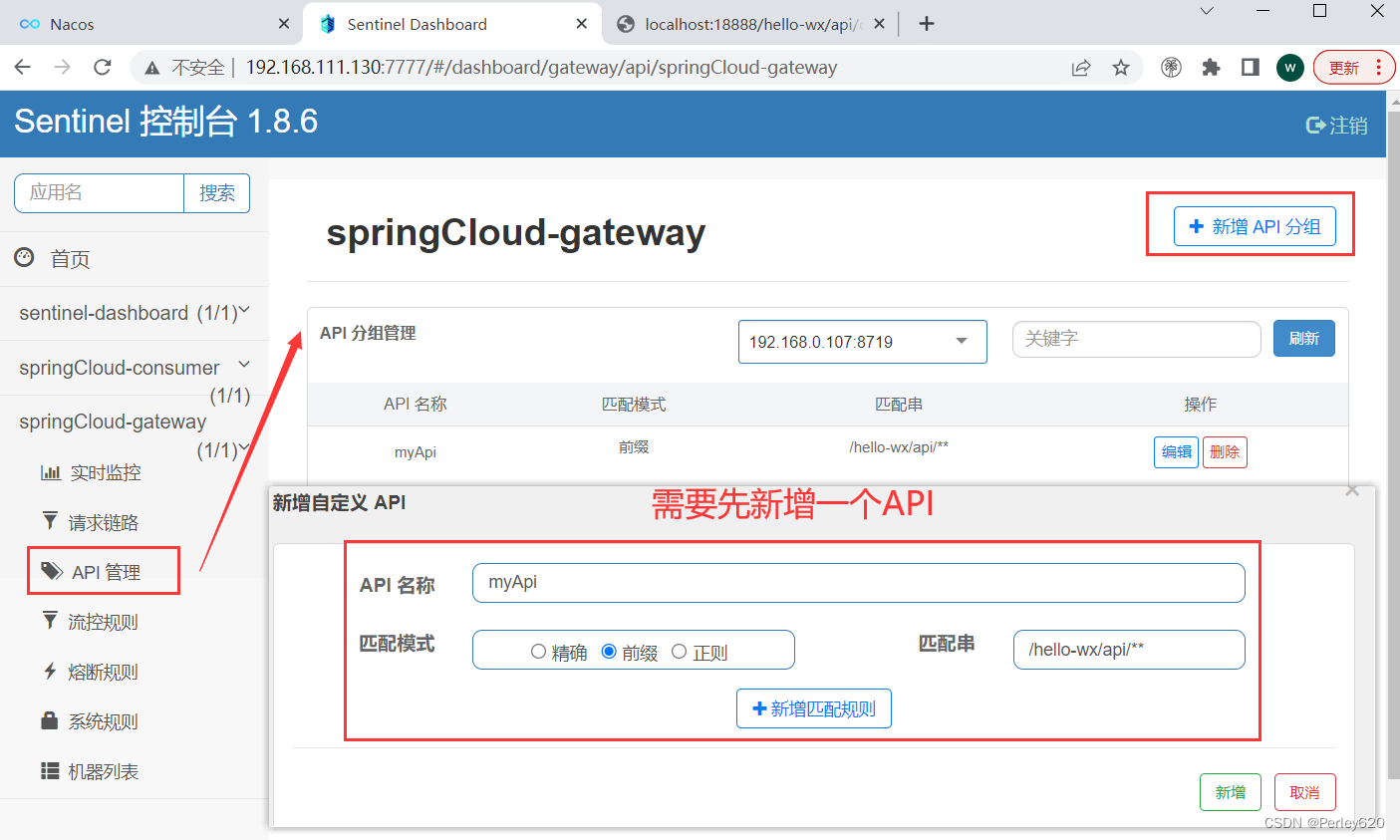Close the localhost:18888 tab
Viewport: 1400px width, 840px height.
879,24
